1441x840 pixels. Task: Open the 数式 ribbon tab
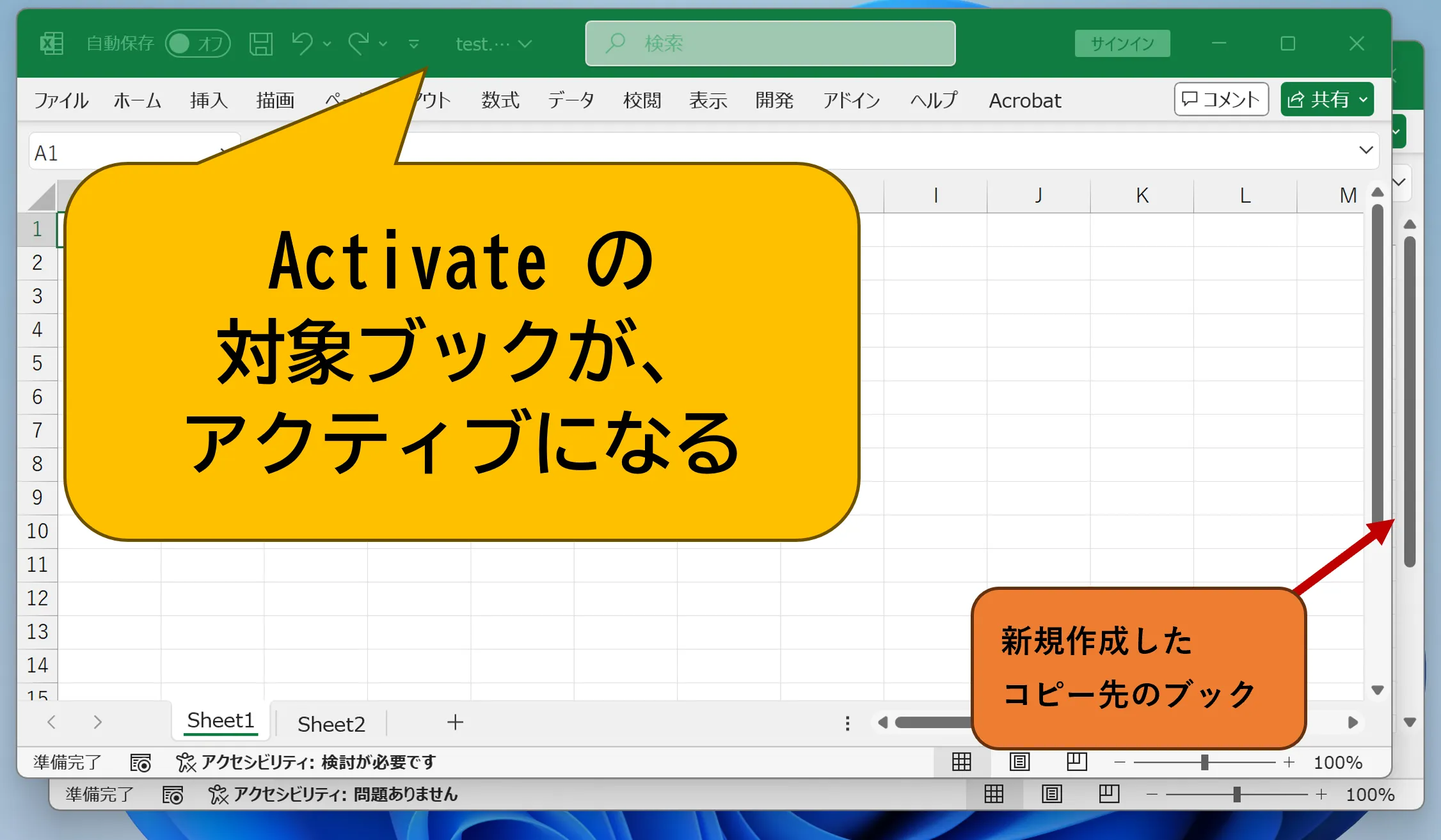[x=500, y=100]
